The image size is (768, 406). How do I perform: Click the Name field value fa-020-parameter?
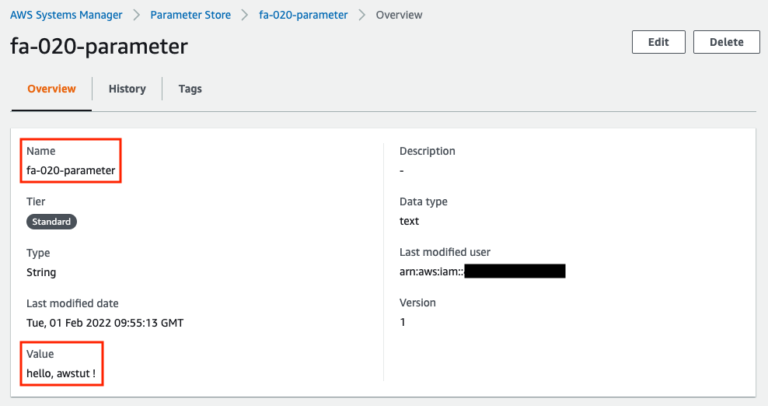tap(70, 171)
